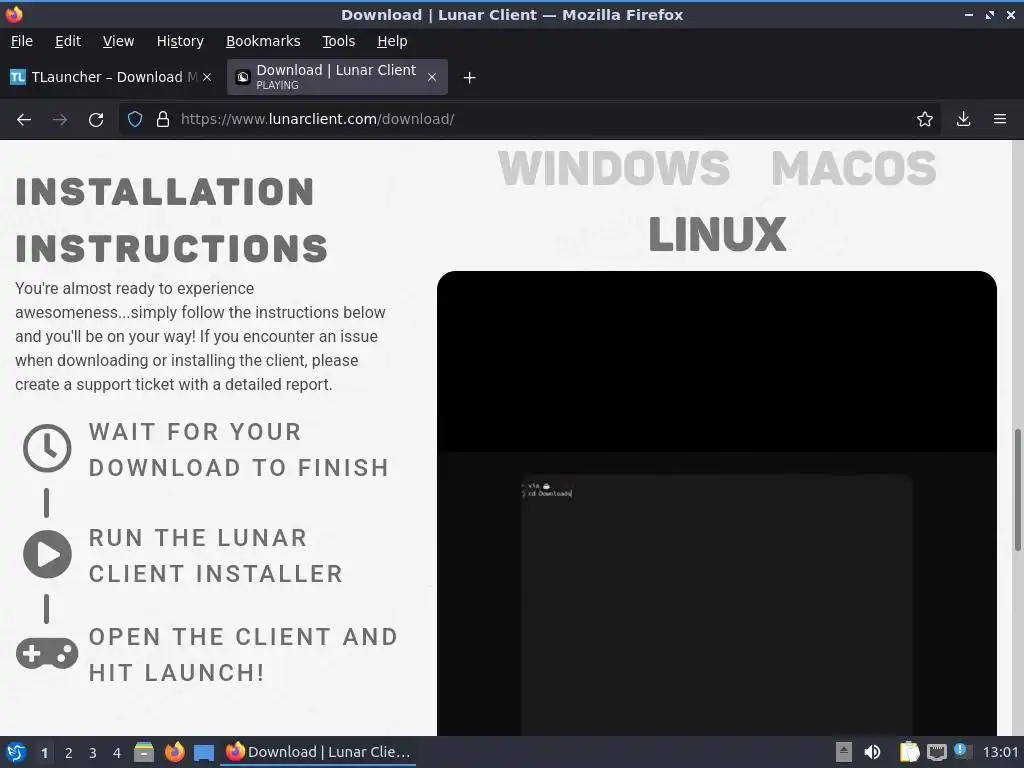Image resolution: width=1024 pixels, height=768 pixels.
Task: Switch to workspace 3 in the taskbar
Action: (93, 753)
